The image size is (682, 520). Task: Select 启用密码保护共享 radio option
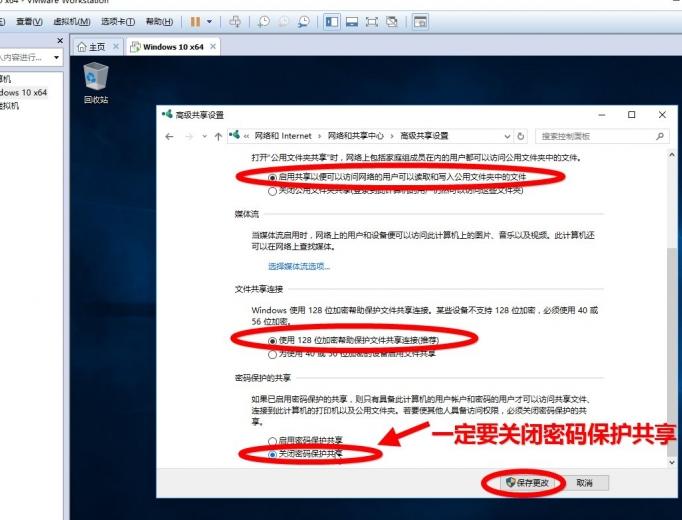tap(272, 441)
